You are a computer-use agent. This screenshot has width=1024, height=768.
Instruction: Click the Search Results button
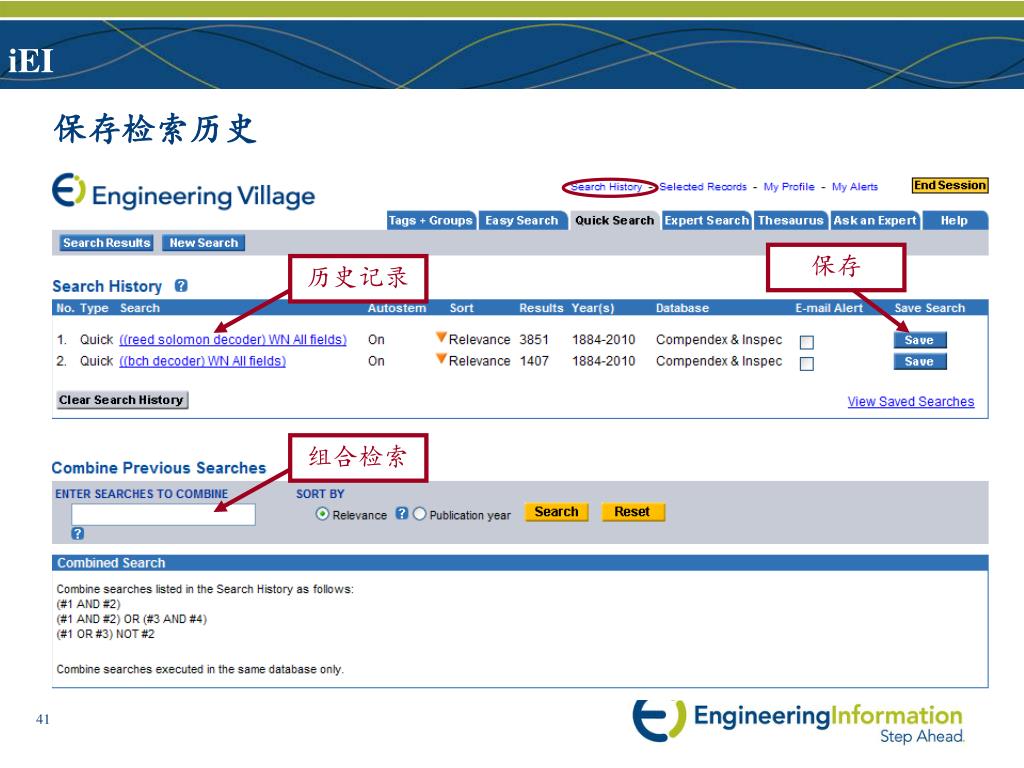106,243
